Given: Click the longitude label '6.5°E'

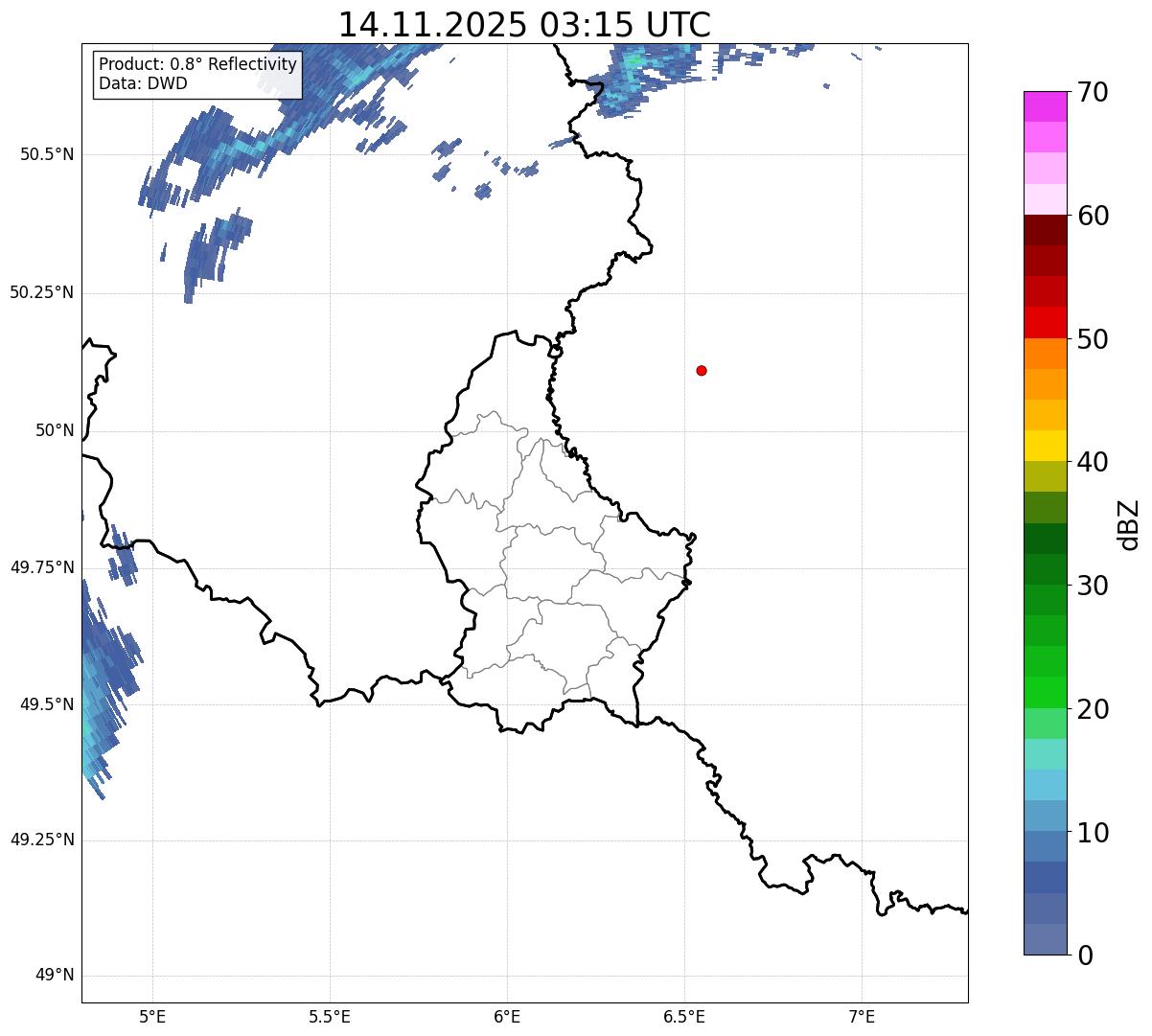Looking at the screenshot, I should (x=684, y=1016).
